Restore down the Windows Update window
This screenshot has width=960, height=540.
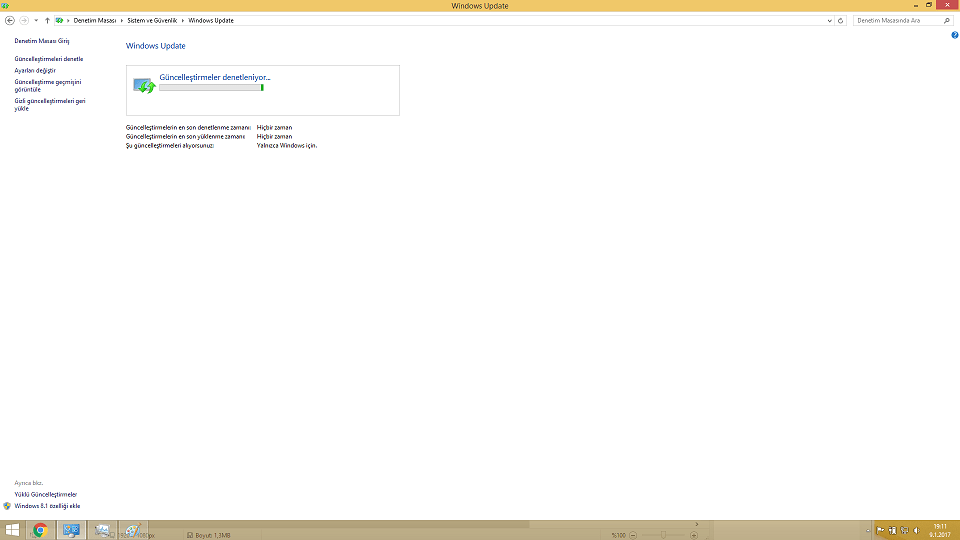coord(929,5)
